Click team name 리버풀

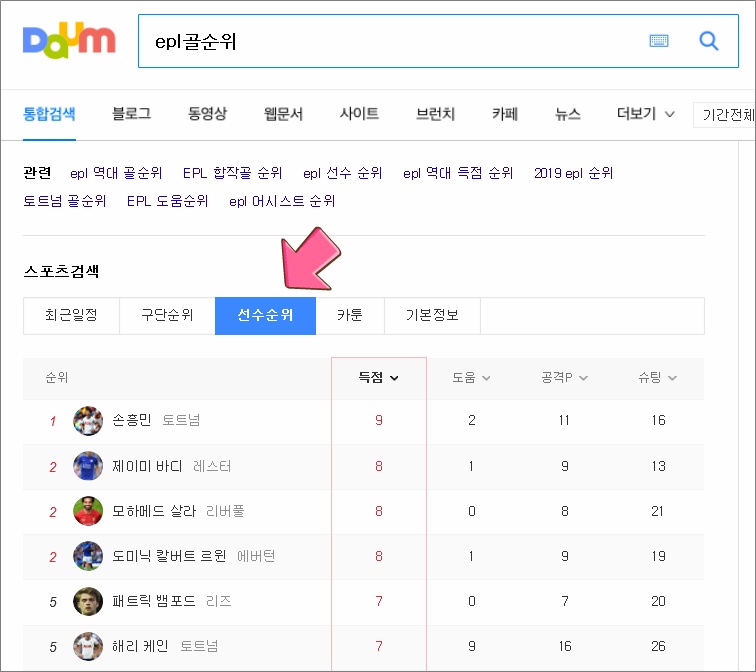[225, 511]
